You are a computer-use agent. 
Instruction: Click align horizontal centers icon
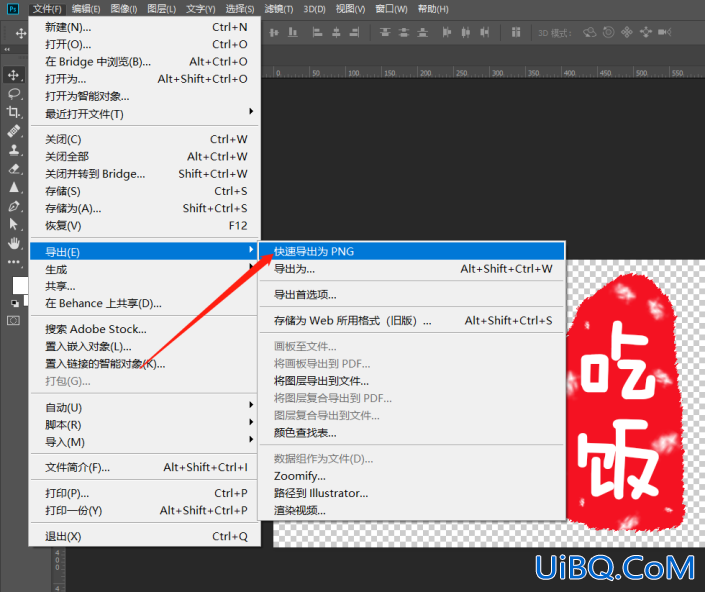coord(336,32)
